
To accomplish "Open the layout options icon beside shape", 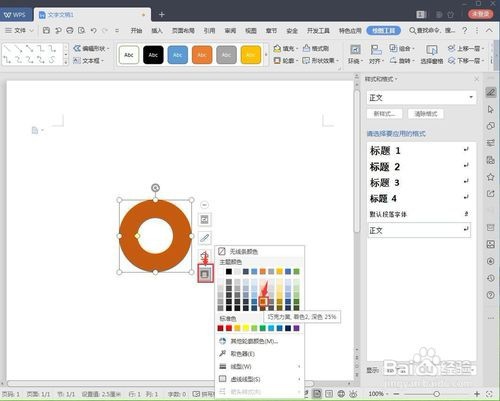I will tap(205, 220).
